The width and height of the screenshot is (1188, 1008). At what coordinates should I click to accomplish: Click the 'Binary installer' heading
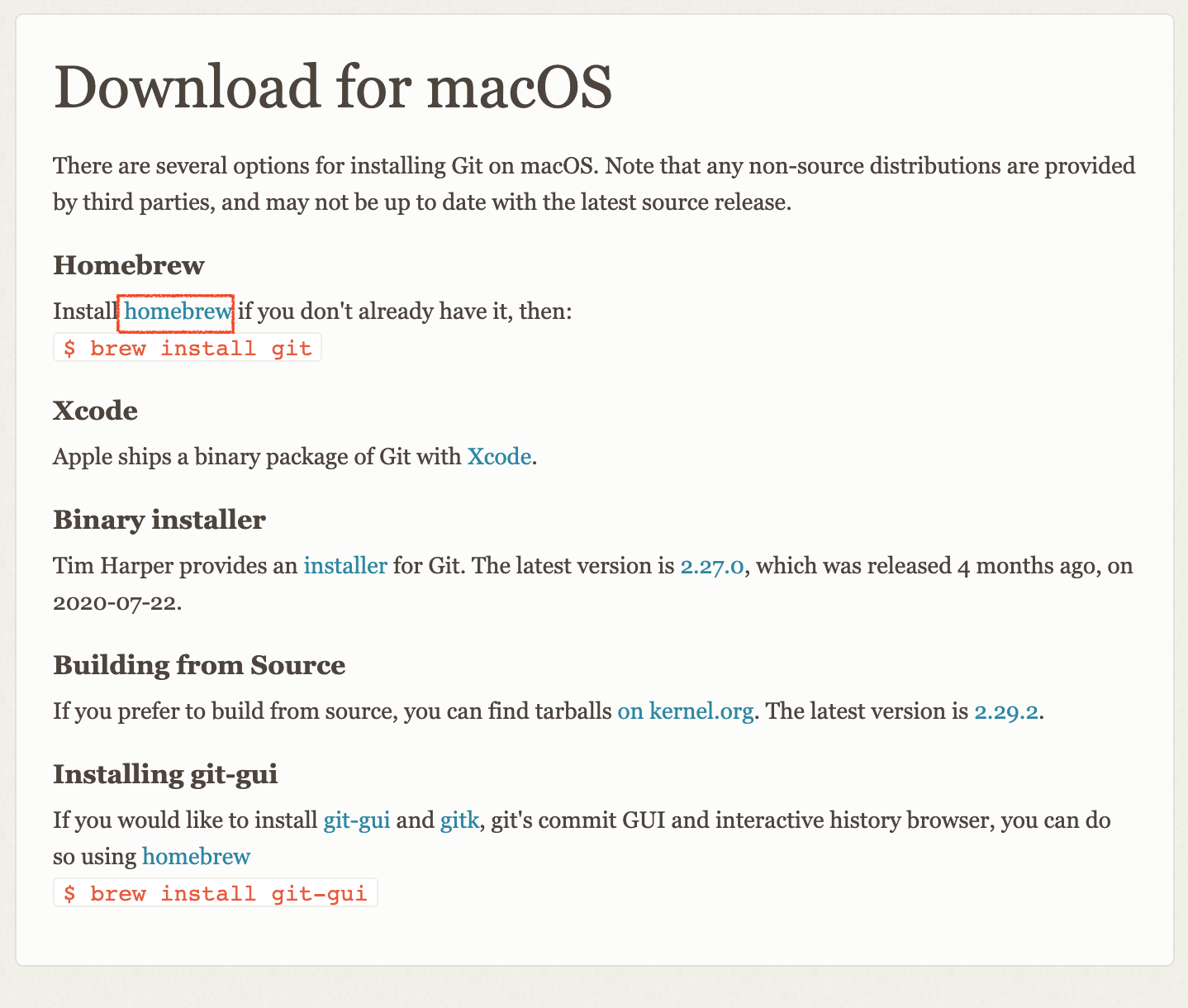tap(159, 520)
